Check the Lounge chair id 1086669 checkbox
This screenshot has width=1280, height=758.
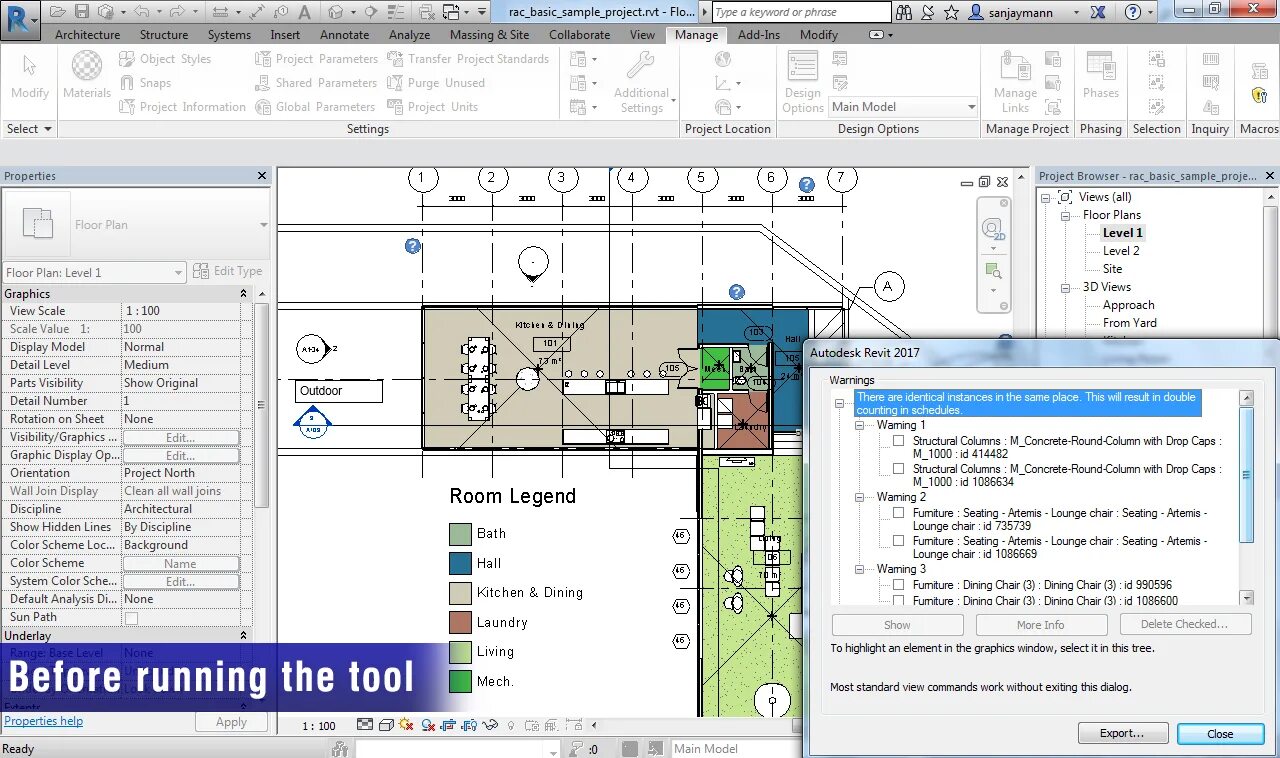(899, 541)
